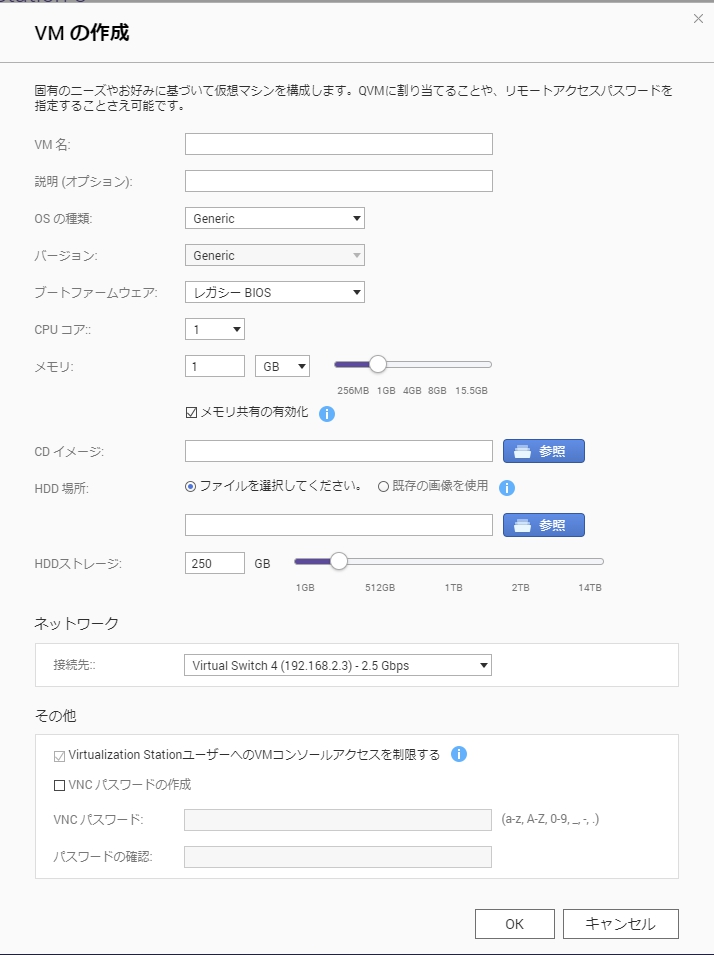Open the OS の種類 dropdown
Screen dimensions: 714x955
[x=274, y=218]
